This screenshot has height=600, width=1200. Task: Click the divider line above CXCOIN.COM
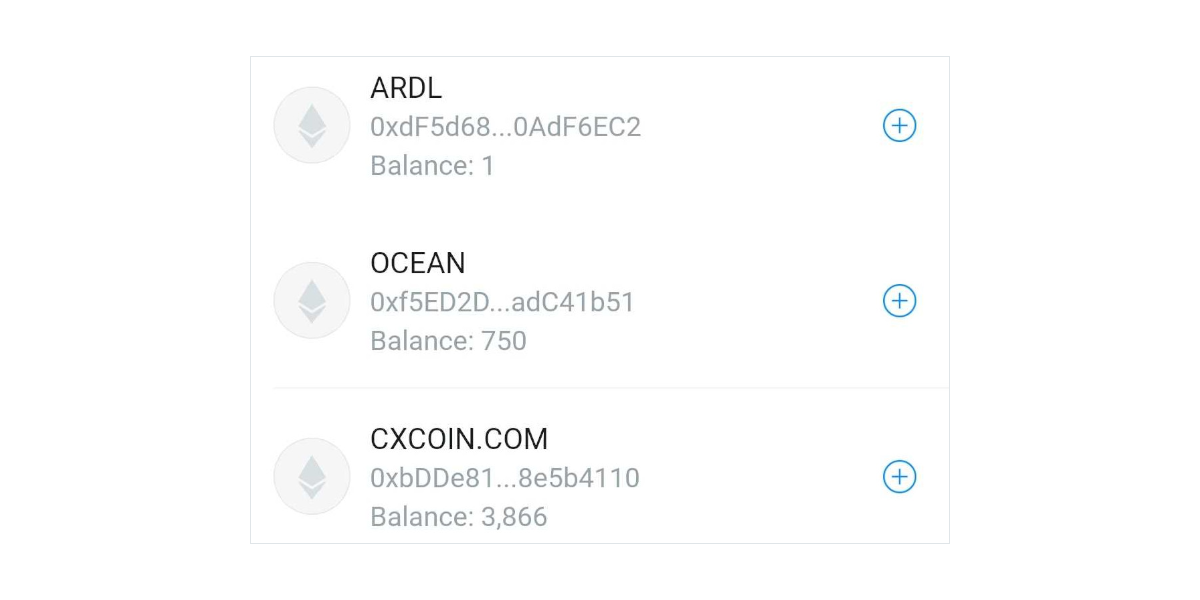611,388
